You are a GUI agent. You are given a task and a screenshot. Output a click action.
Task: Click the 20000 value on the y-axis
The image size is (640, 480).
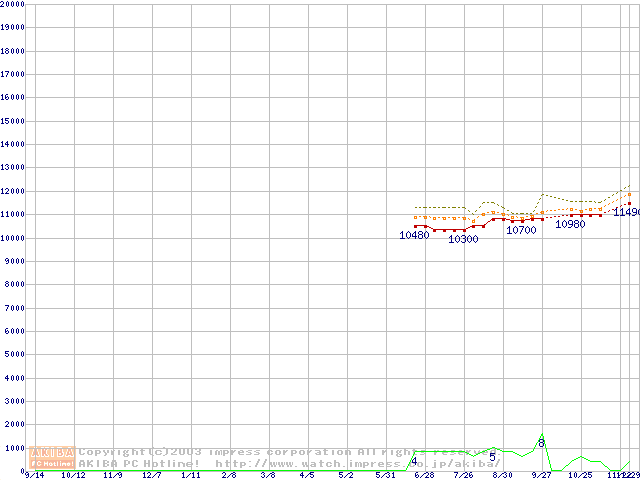point(12,5)
